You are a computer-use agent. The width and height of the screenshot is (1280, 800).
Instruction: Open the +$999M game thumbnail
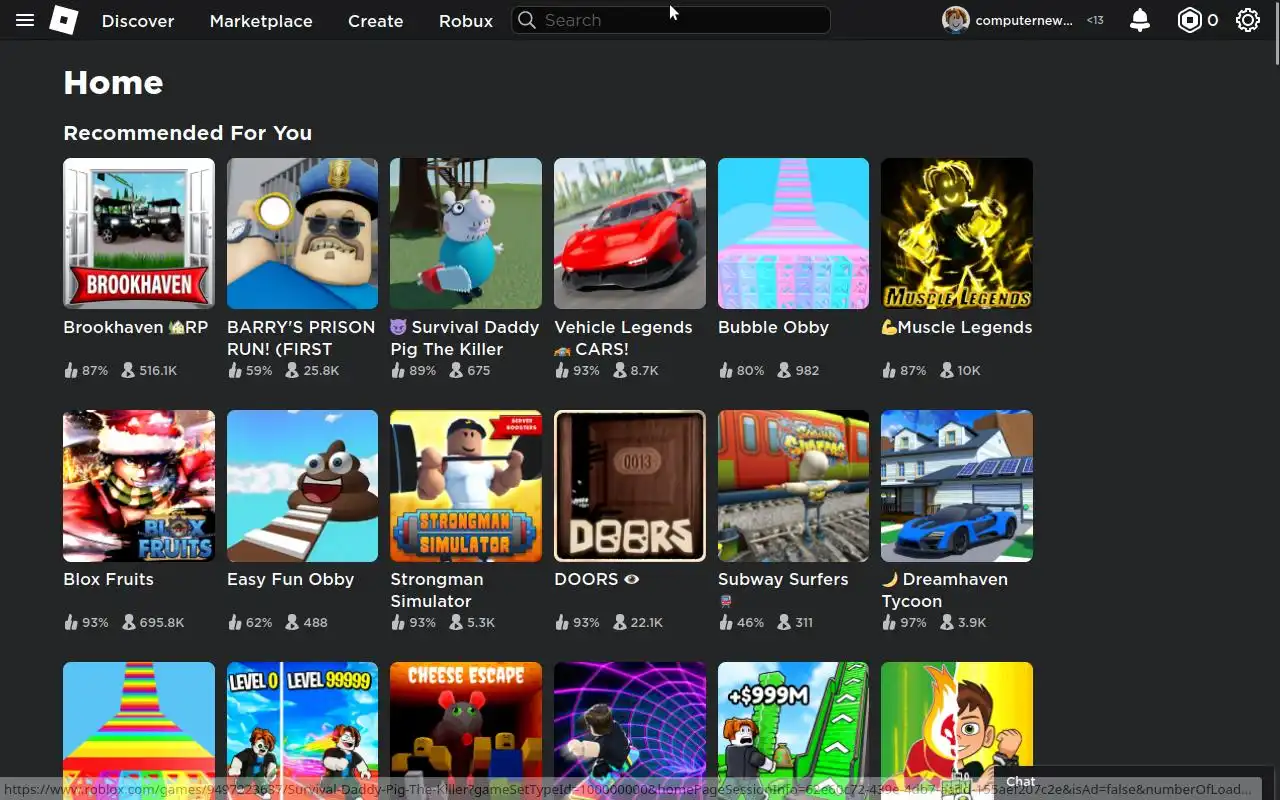click(793, 731)
